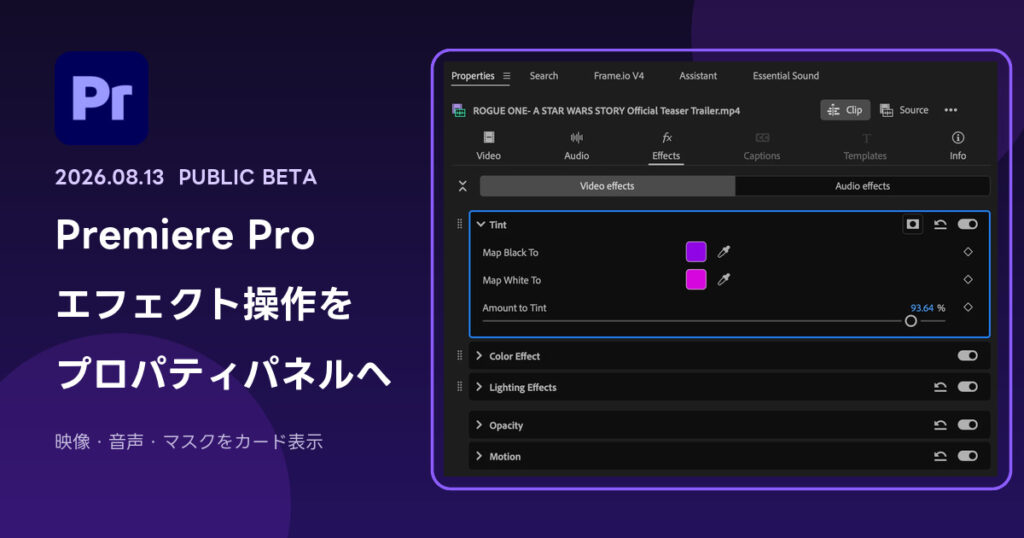This screenshot has height=538, width=1024.
Task: Pick Map White To color with eyedropper
Action: (x=724, y=279)
